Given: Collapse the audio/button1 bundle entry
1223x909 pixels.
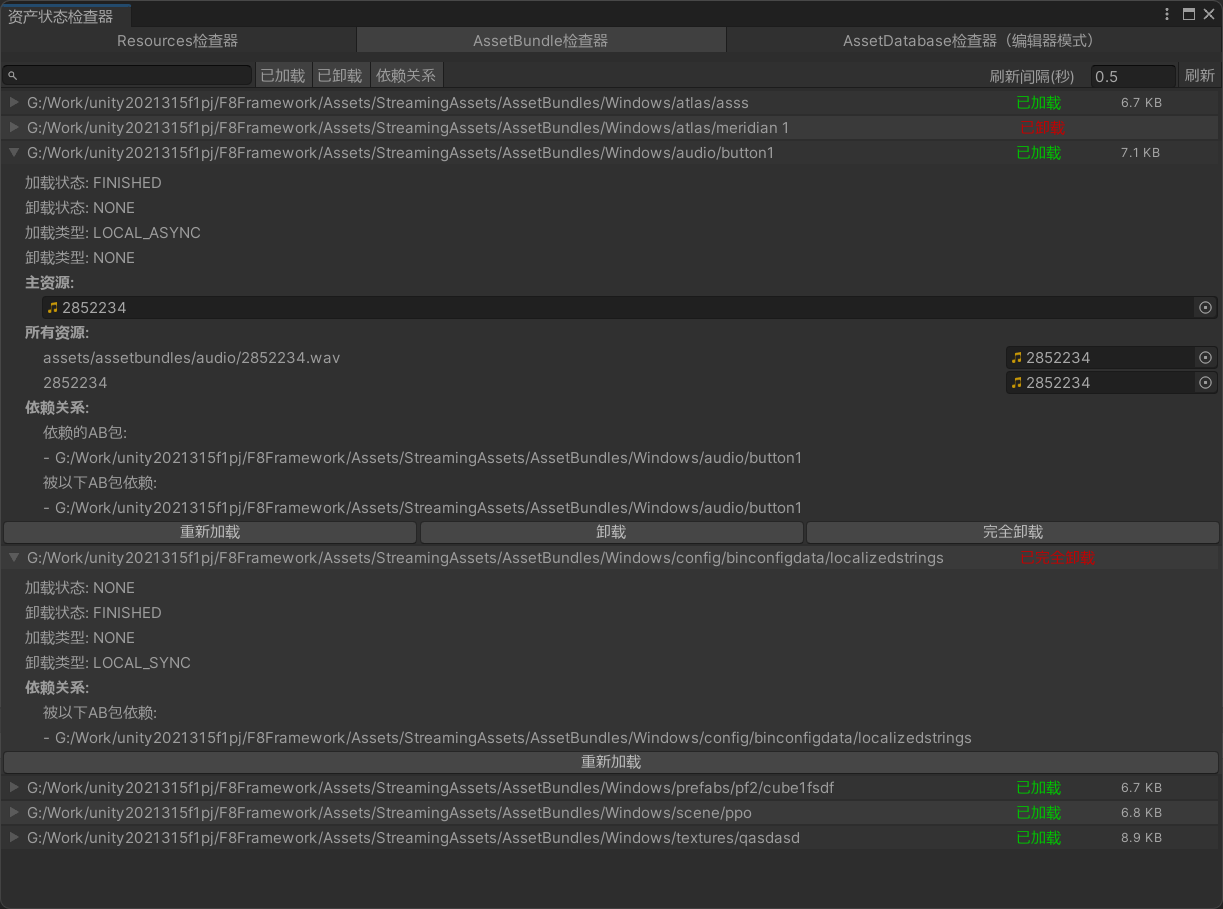Looking at the screenshot, I should (x=14, y=152).
